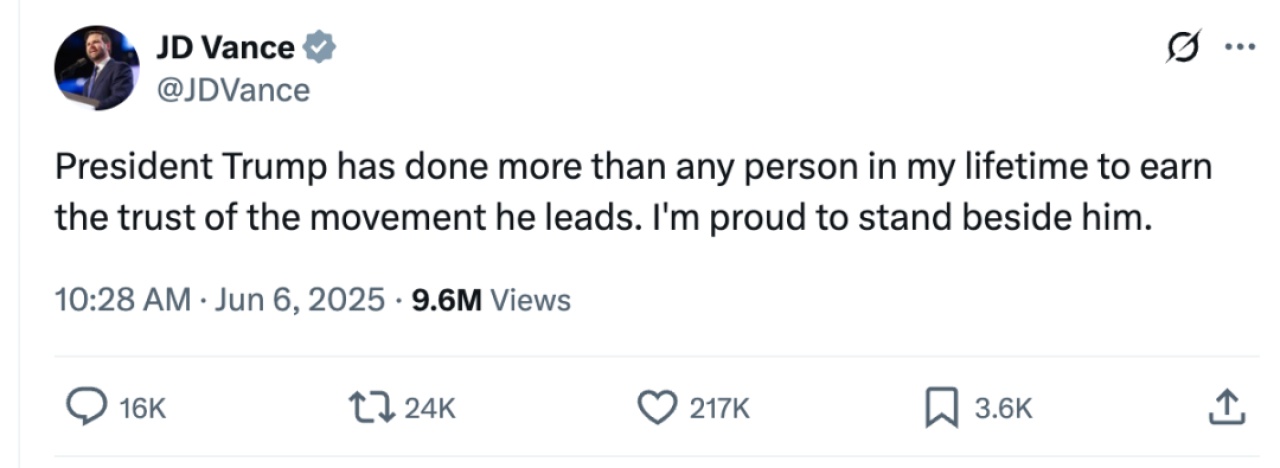Viewport: 1280px width, 468px height.
Task: Open JD Vance's profile picture
Action: (x=96, y=67)
